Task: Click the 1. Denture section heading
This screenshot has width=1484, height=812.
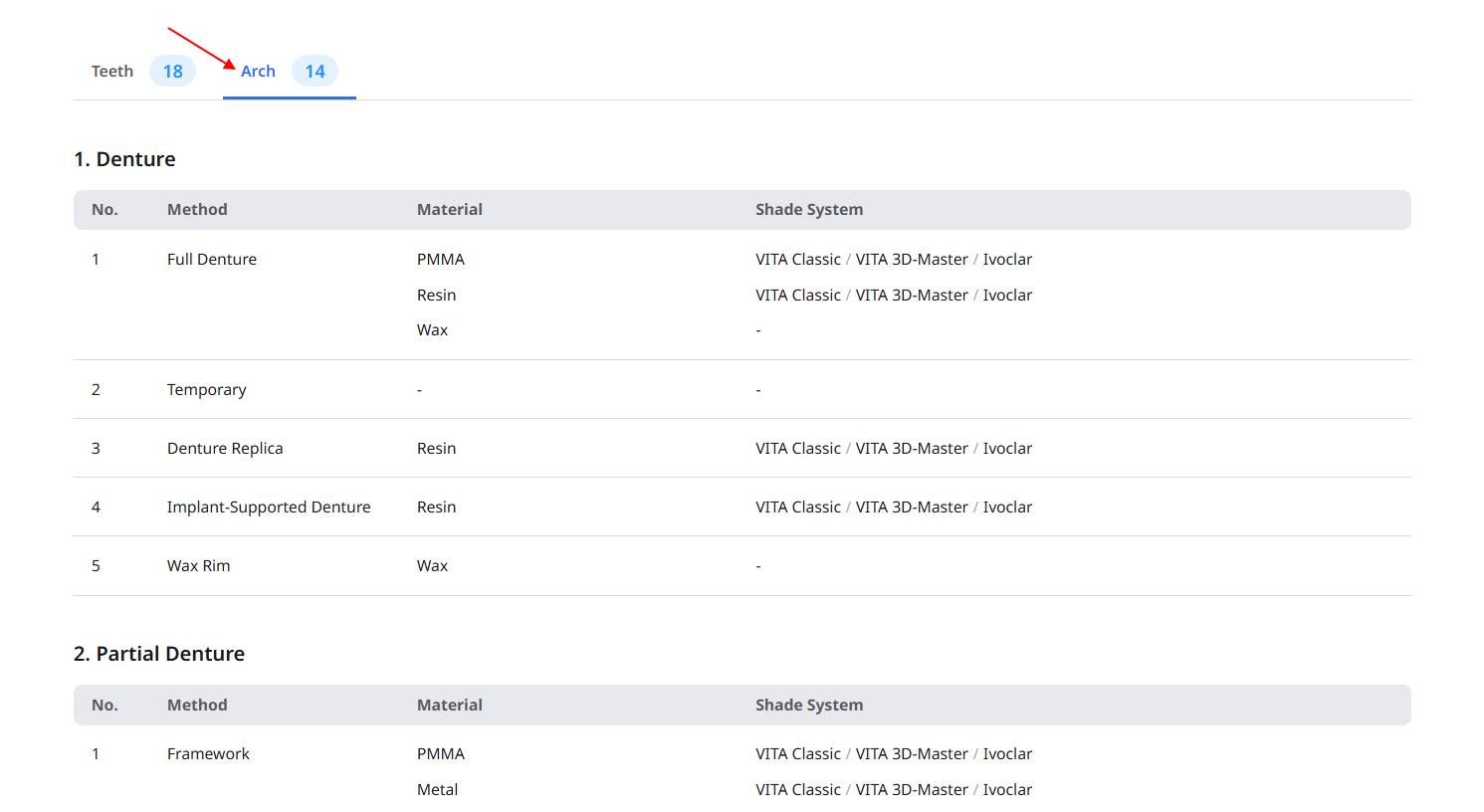Action: [x=124, y=159]
